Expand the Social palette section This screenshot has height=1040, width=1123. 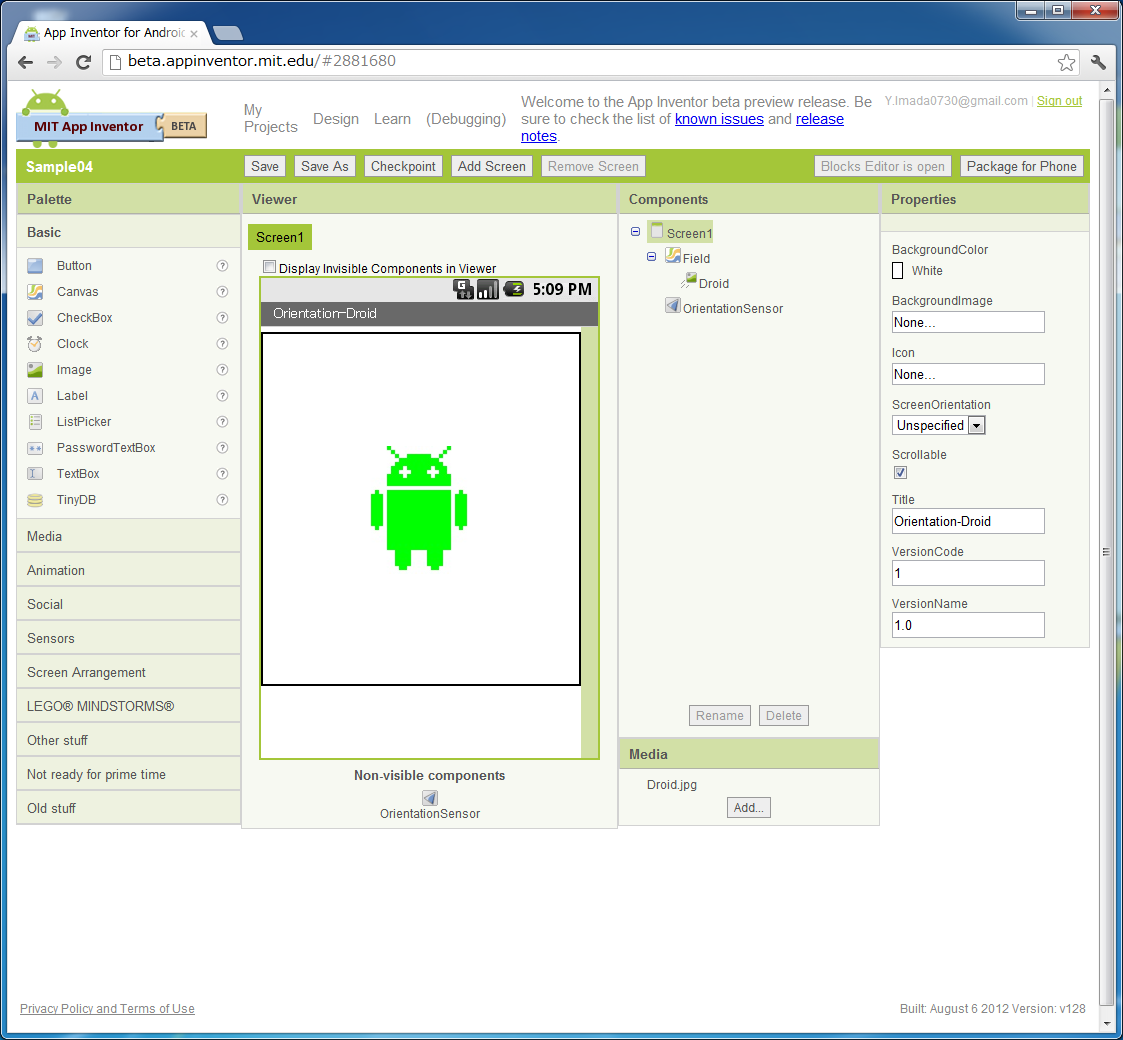tap(129, 605)
